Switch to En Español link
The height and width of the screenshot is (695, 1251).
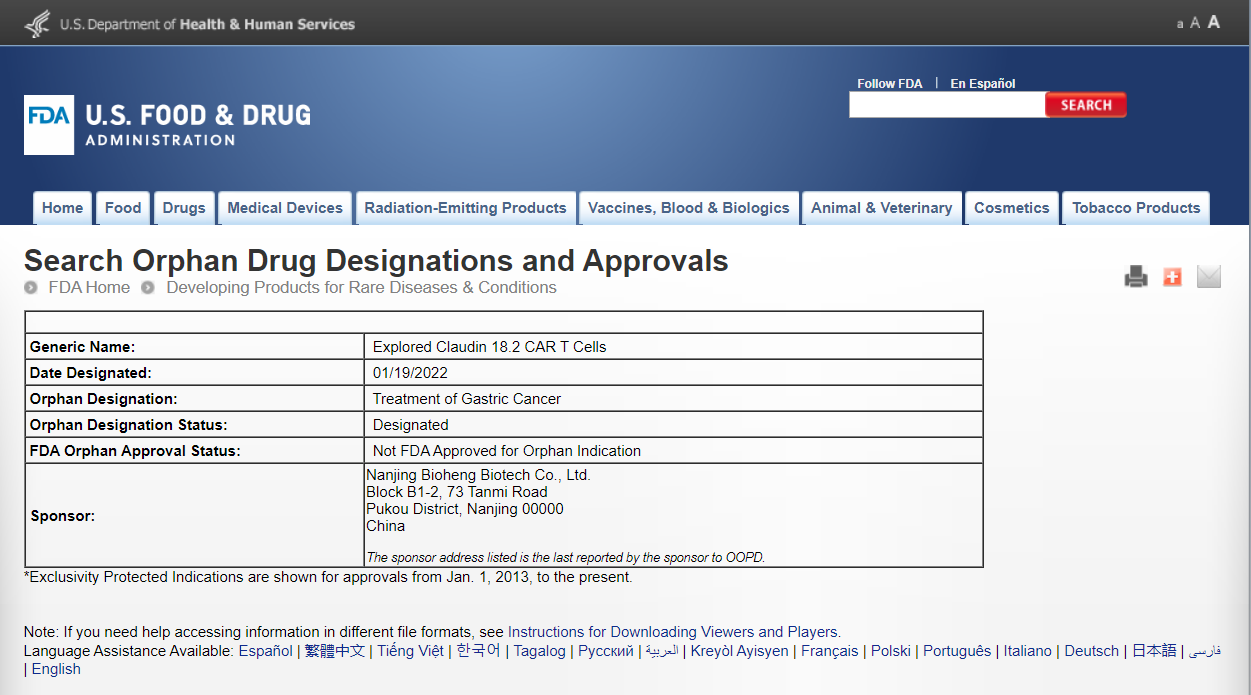point(982,84)
